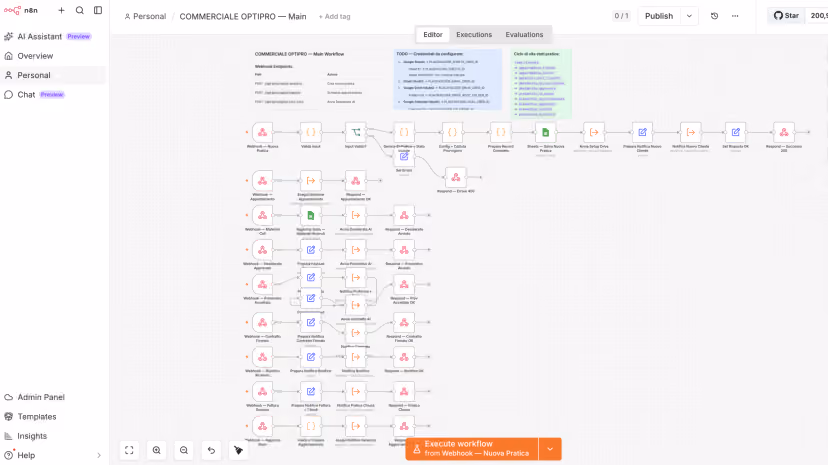Click the n8n logo in the sidebar
828x465 pixels.
pos(21,10)
